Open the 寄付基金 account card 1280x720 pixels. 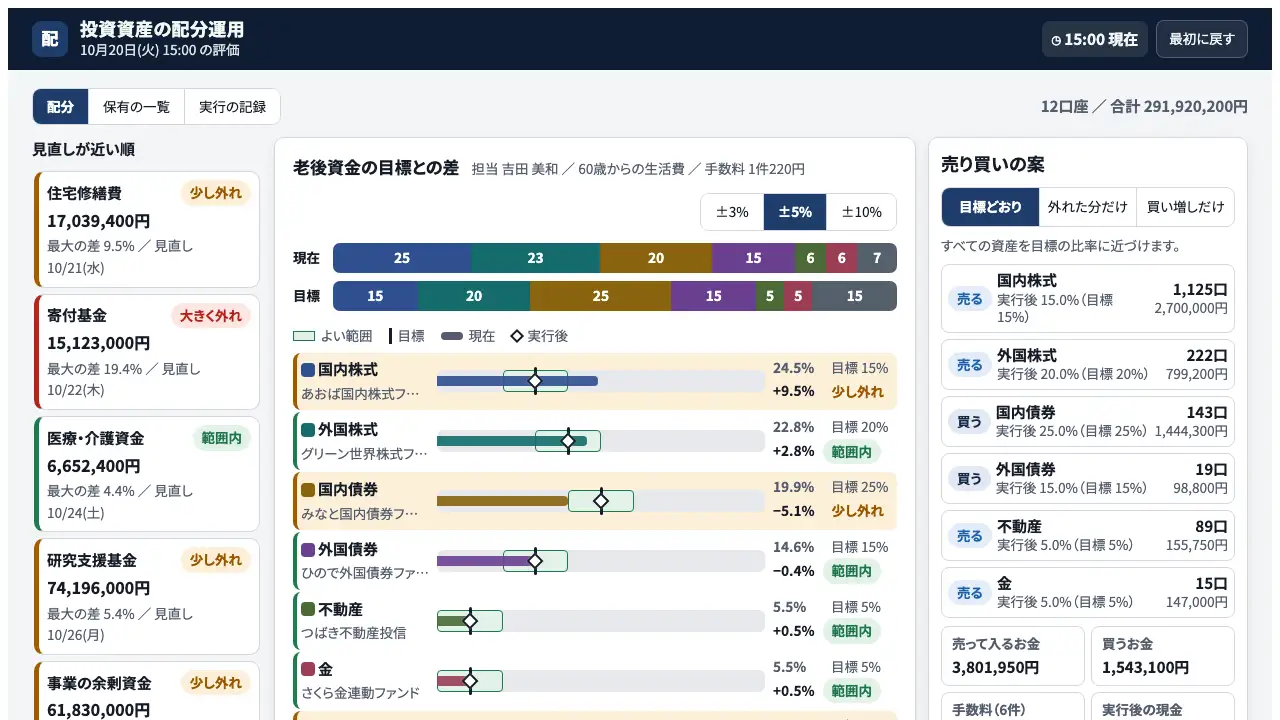click(146, 352)
